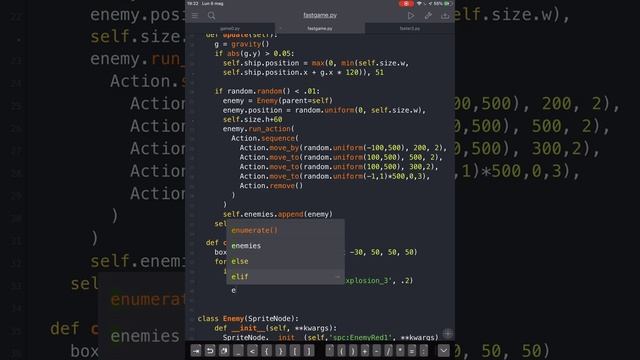Click 'enemy.run_action(' in the code
Viewport: 640px width, 360px height.
coord(258,129)
